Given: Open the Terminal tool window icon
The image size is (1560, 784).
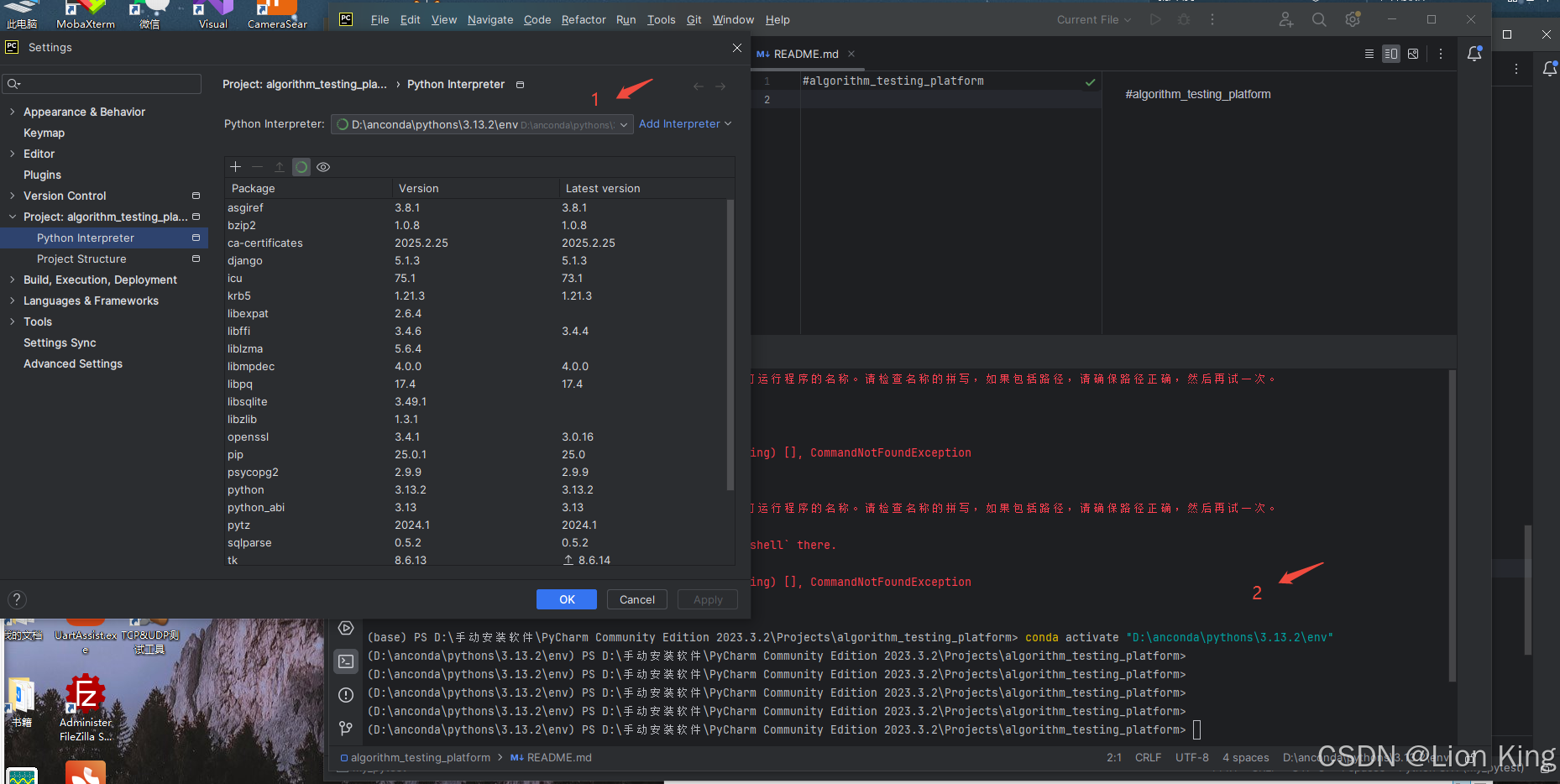Looking at the screenshot, I should pos(346,661).
